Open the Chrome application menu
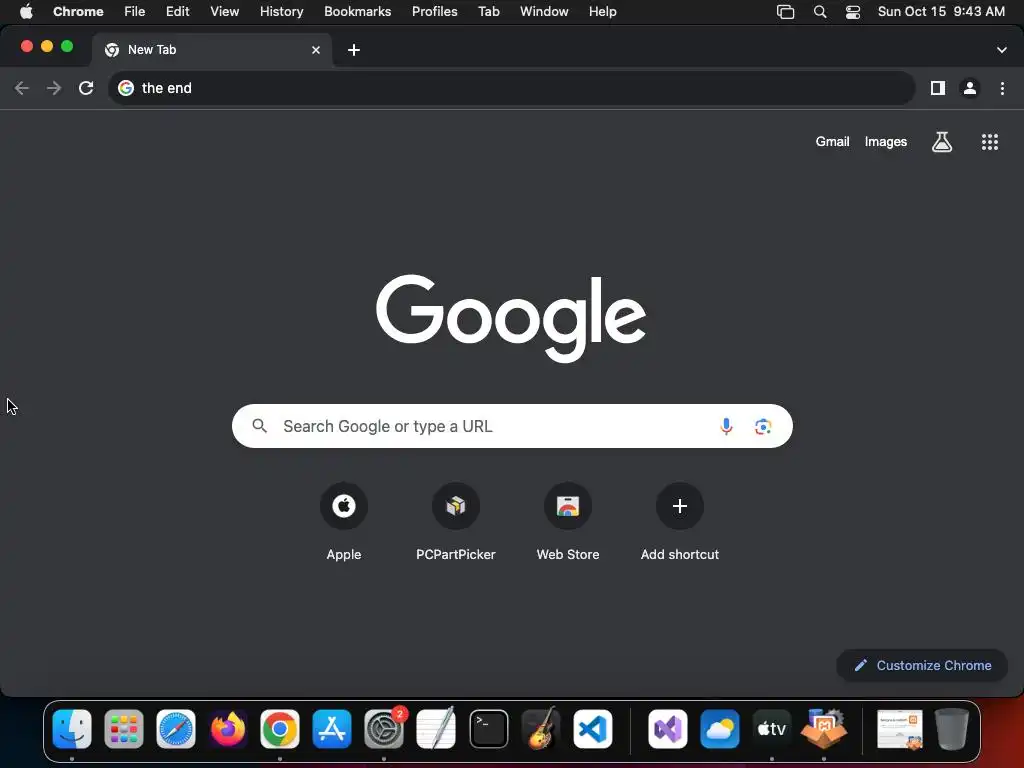Screen dimensions: 1024x768 click(78, 11)
